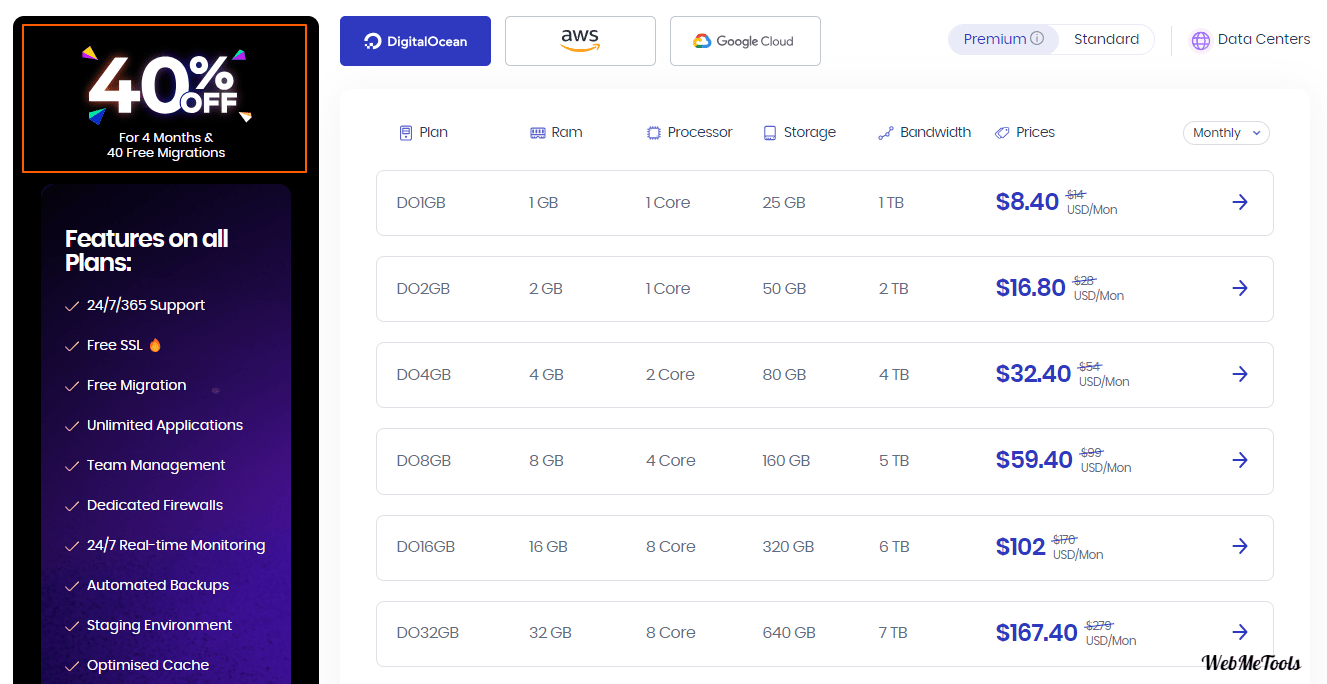The height and width of the screenshot is (684, 1327).
Task: Click the 2 Core processor value
Action: [670, 375]
